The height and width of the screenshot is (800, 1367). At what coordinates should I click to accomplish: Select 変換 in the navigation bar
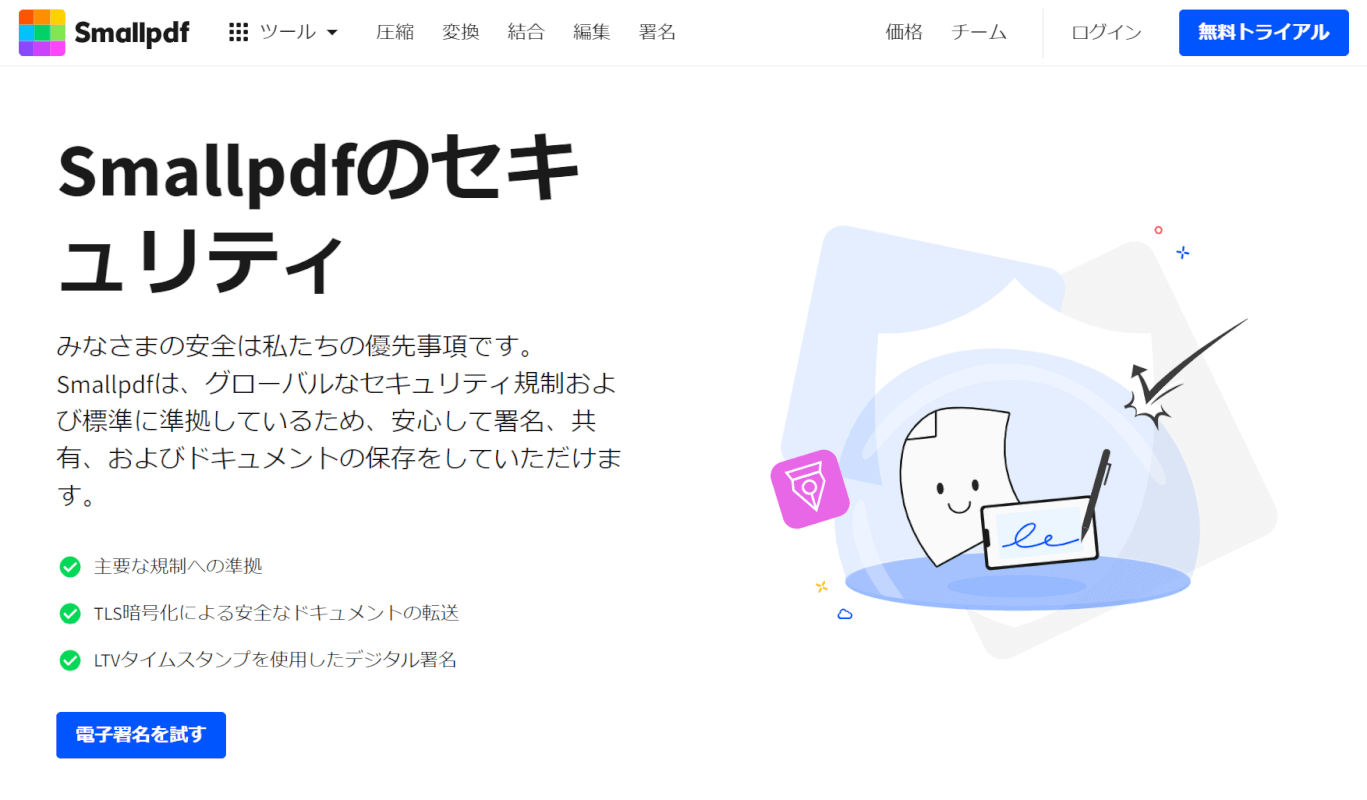[461, 32]
